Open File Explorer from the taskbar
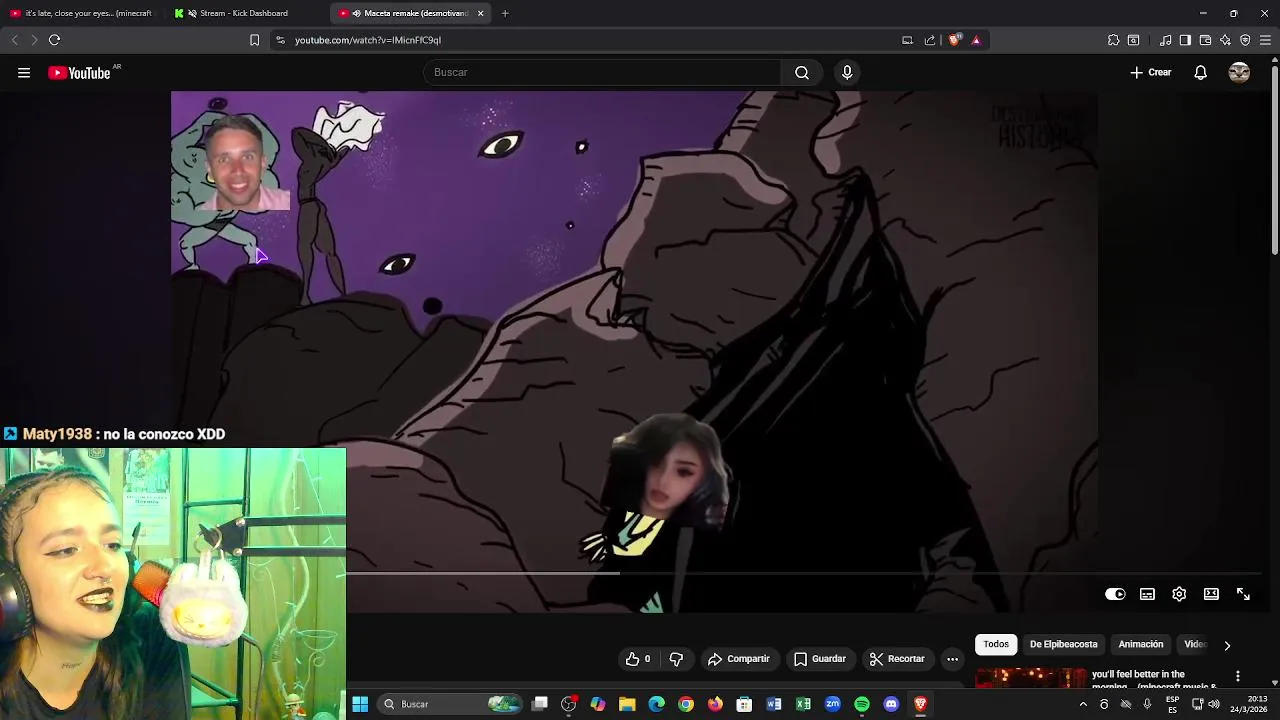The height and width of the screenshot is (720, 1280). 627,704
